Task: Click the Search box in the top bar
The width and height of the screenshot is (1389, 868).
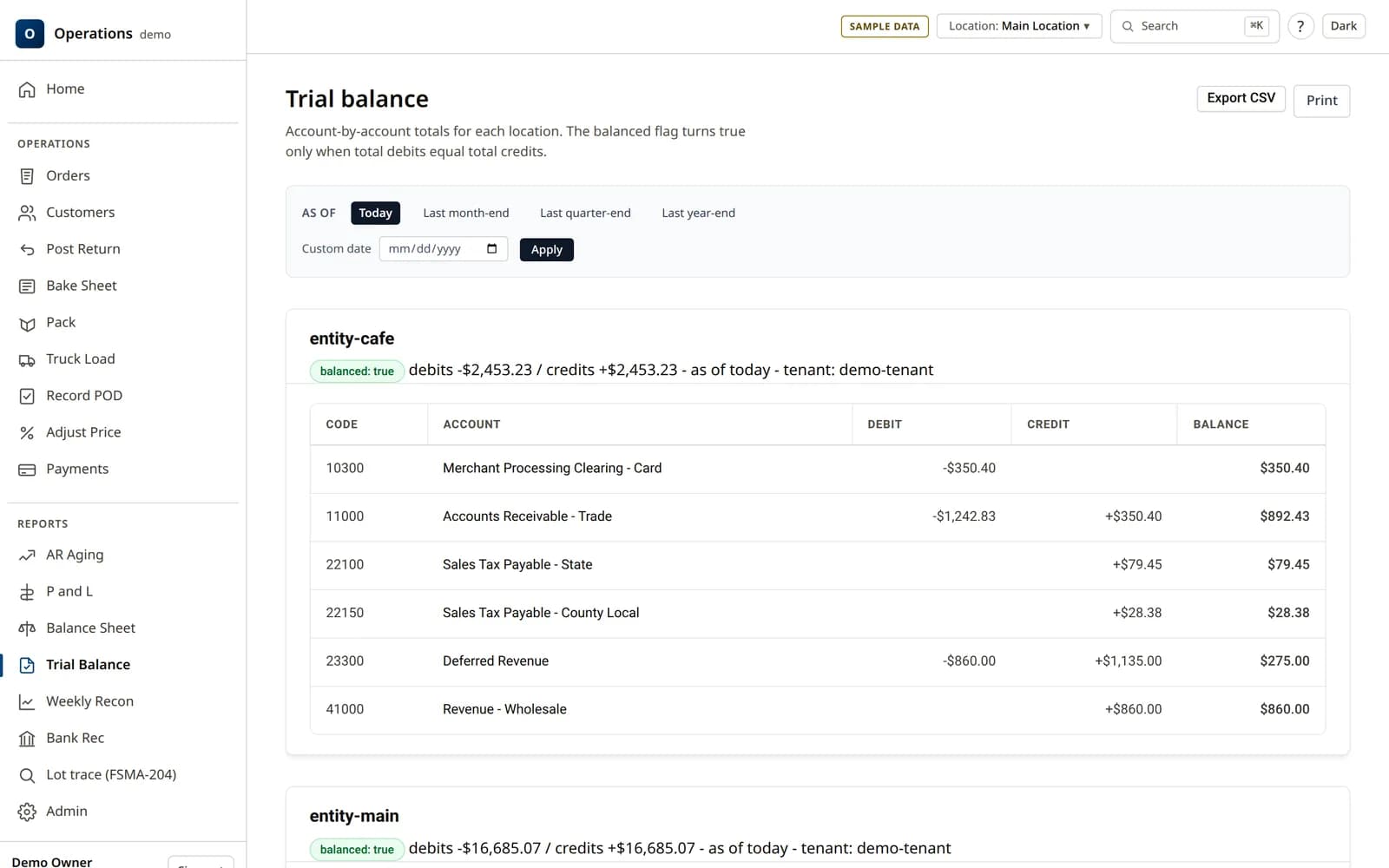Action: coord(1195,26)
